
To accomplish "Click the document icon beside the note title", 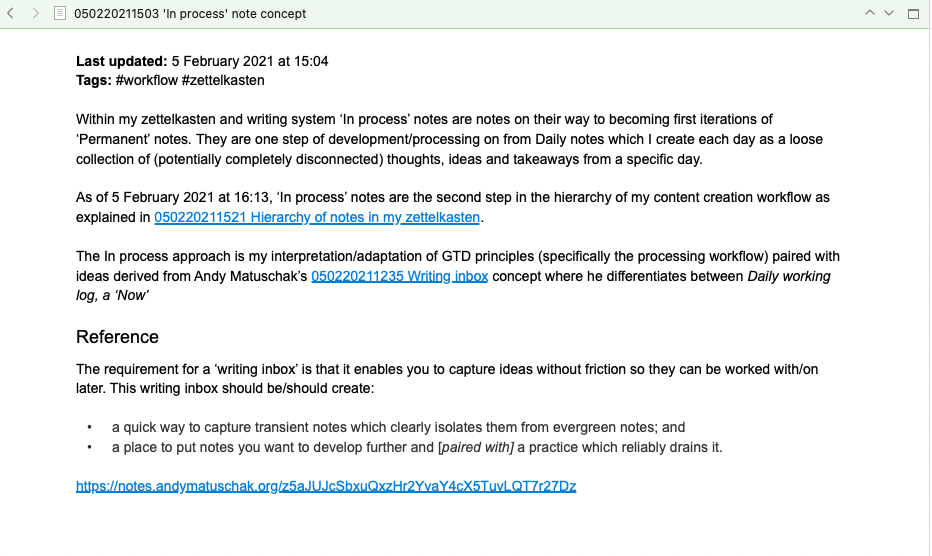I will pos(59,13).
